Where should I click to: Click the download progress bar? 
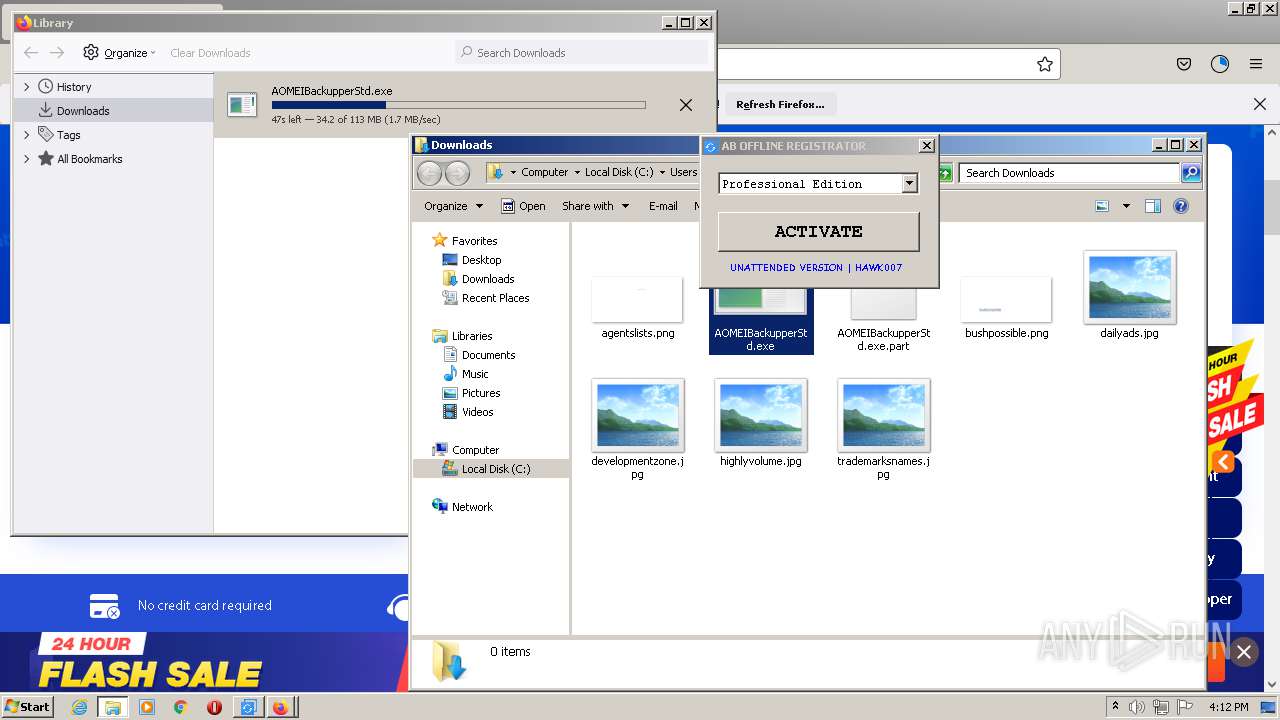458,105
